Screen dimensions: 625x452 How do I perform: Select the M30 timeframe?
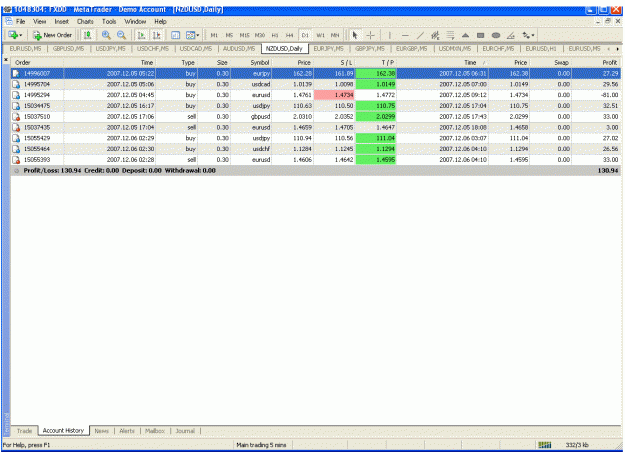point(260,35)
